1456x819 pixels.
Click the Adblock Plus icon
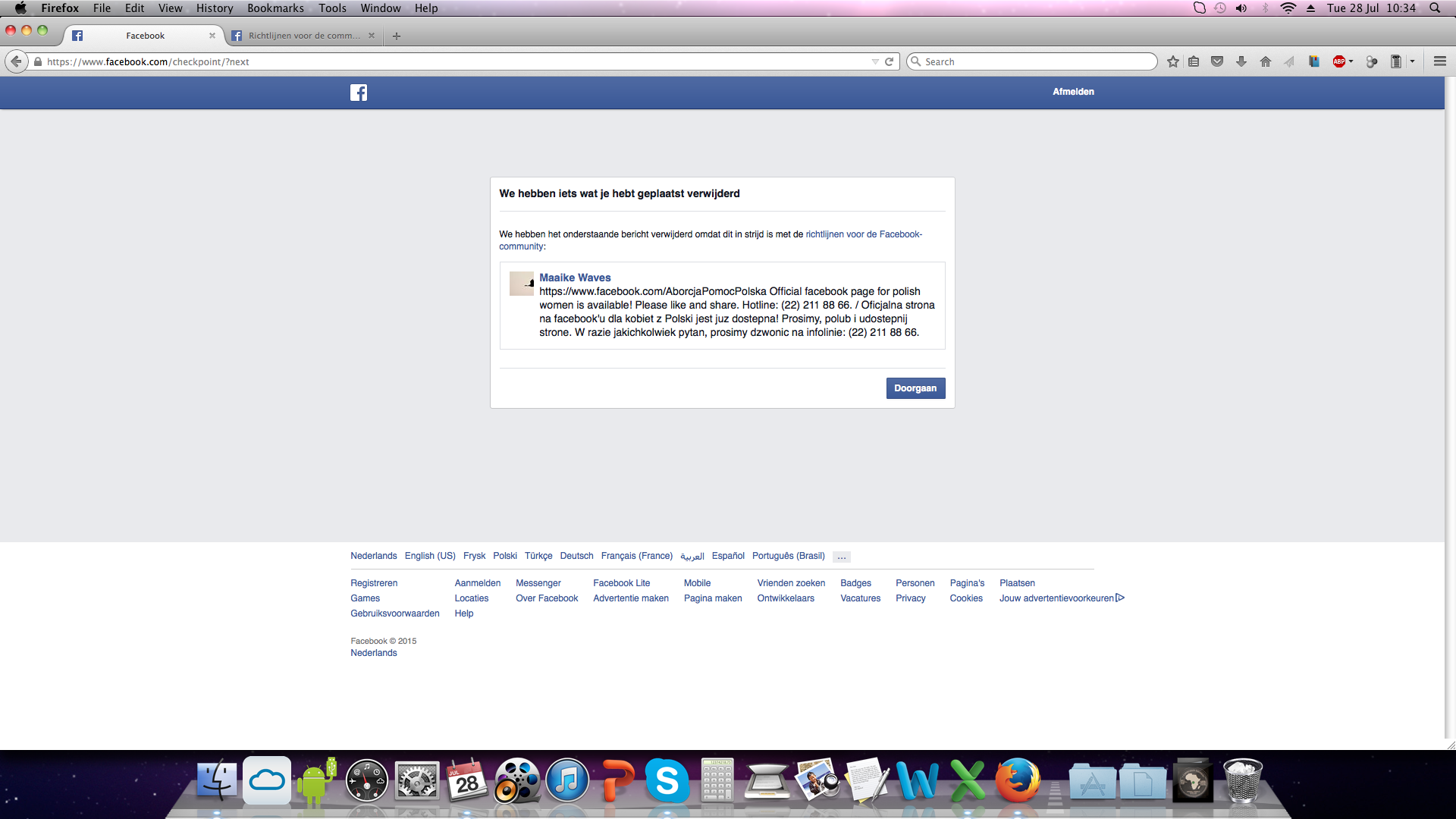coord(1338,61)
